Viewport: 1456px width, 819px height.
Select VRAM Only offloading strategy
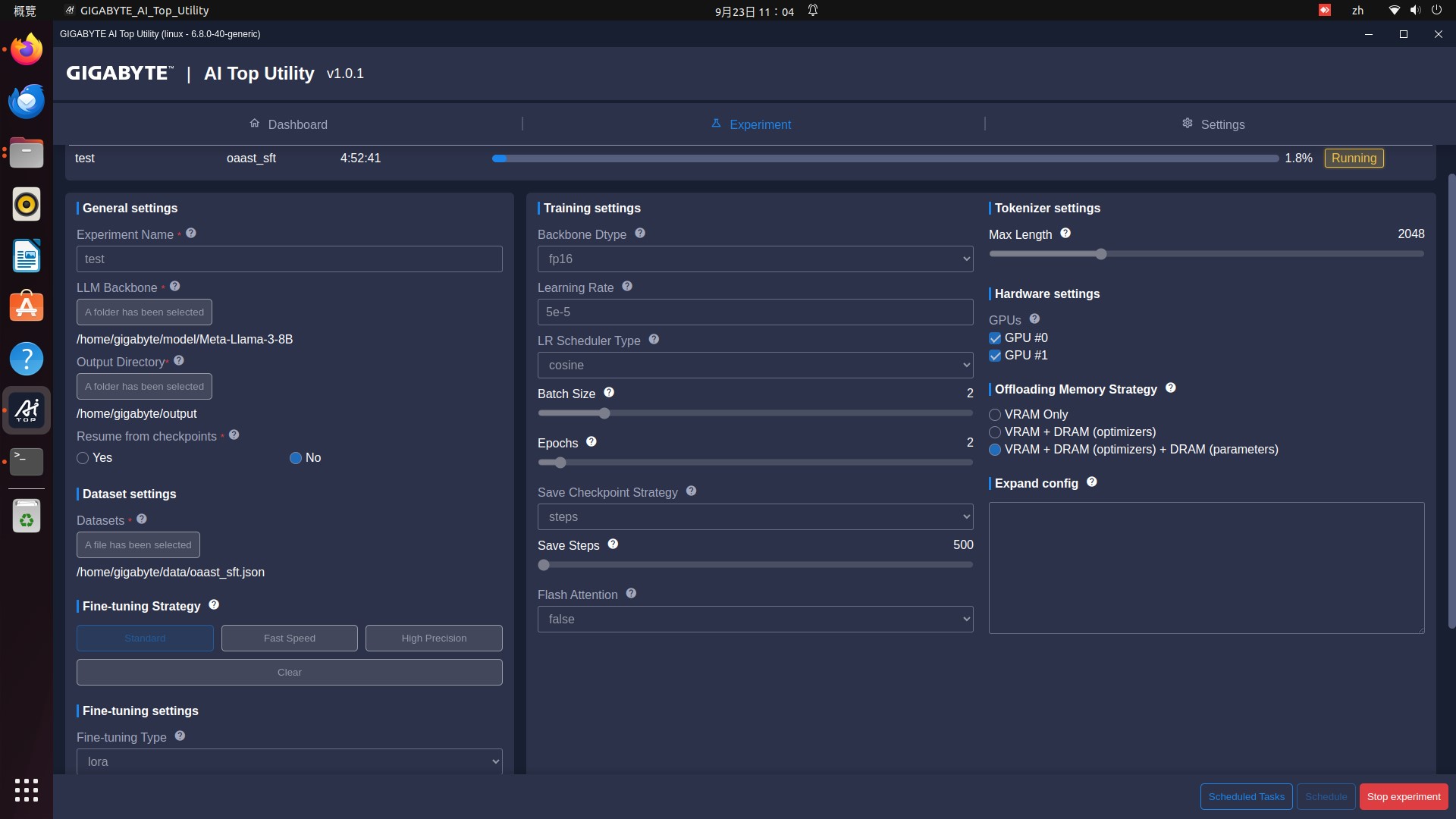point(994,414)
